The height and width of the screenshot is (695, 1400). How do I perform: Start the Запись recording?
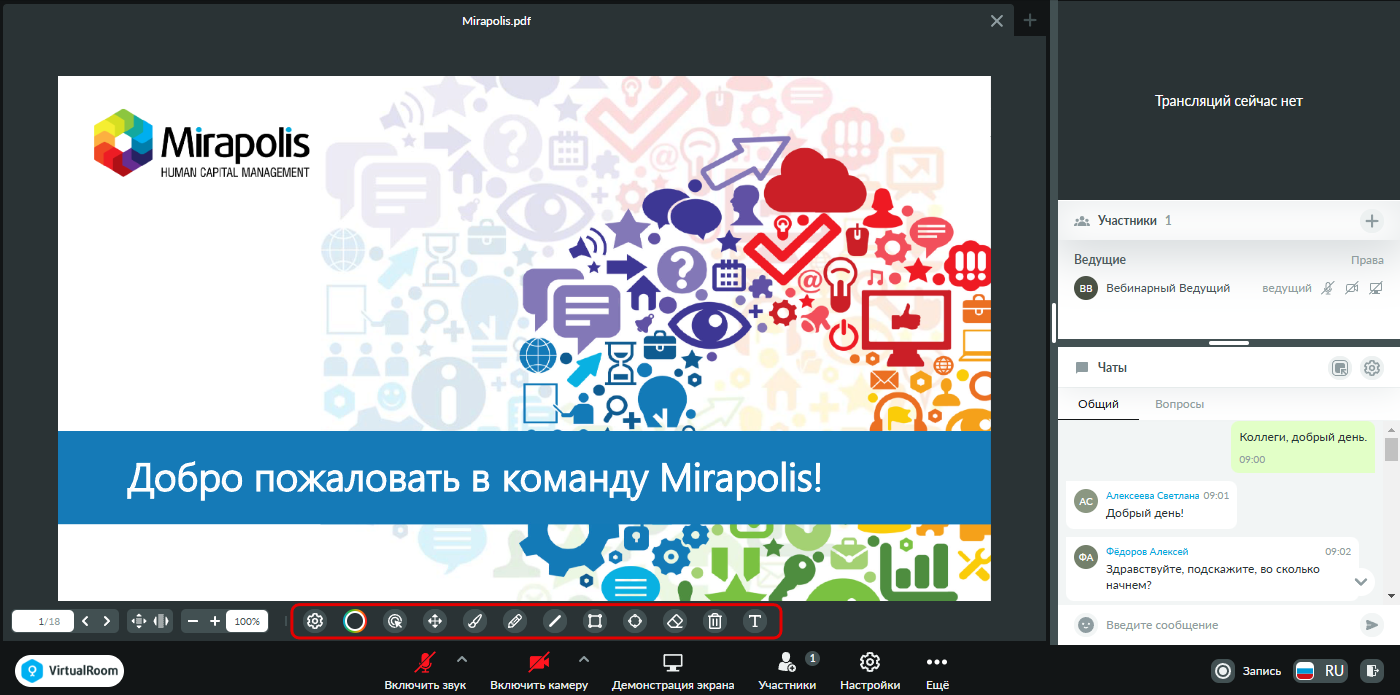[1246, 671]
